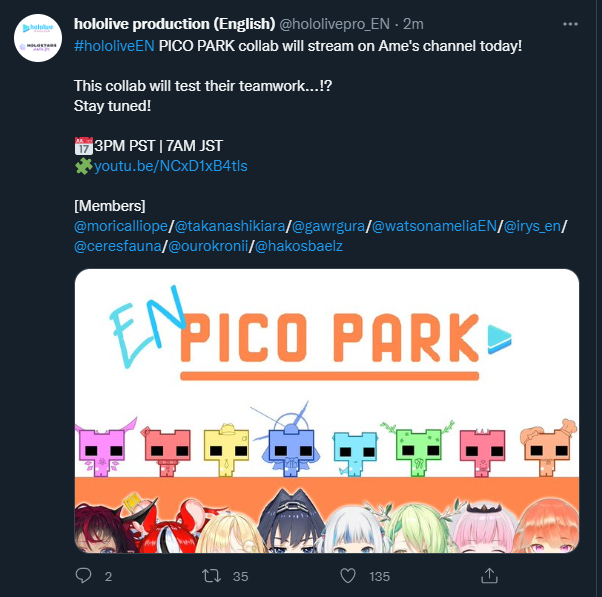Open the youtu.be/NCxD1xB4tls link
The width and height of the screenshot is (602, 597).
coord(170,166)
